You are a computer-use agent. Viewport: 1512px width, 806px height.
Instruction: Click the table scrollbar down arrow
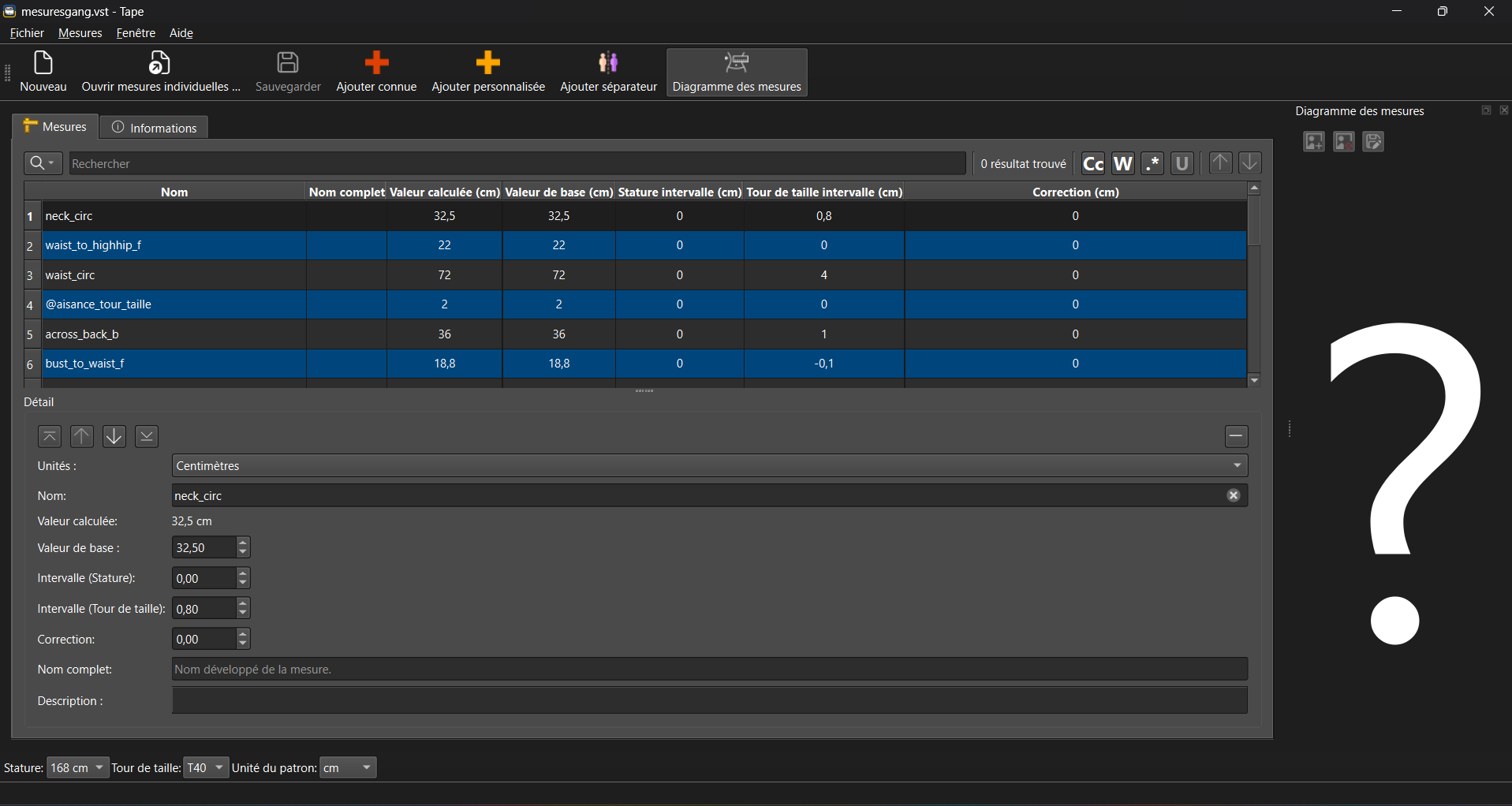(x=1254, y=381)
